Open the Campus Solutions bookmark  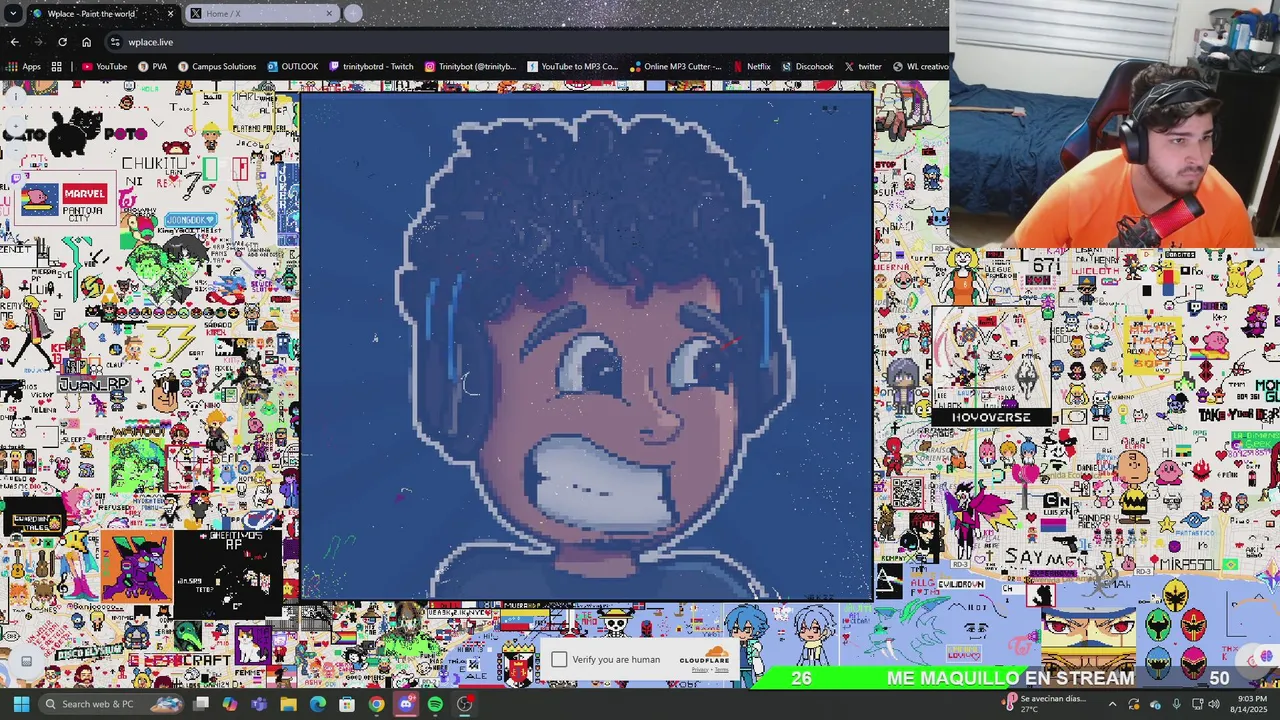pos(217,67)
